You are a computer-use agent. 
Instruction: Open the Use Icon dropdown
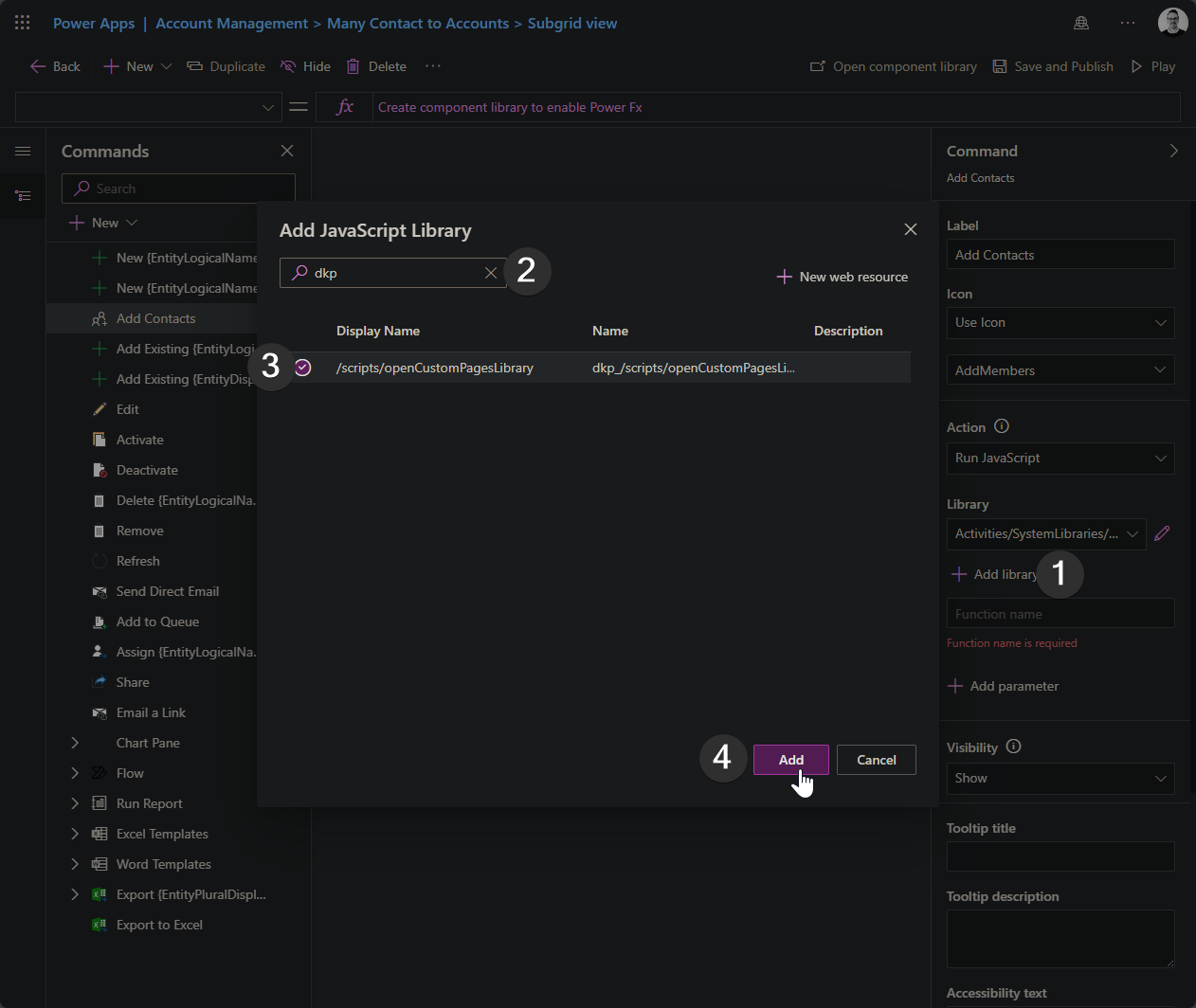coord(1060,323)
